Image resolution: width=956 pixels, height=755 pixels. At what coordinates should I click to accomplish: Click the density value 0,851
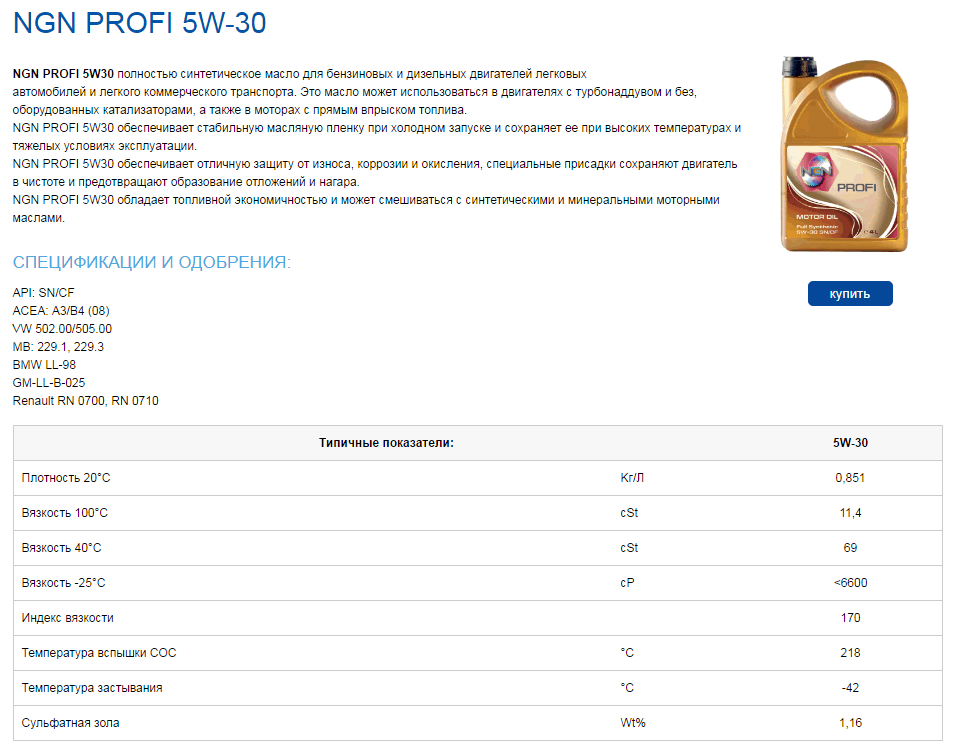pyautogui.click(x=850, y=478)
